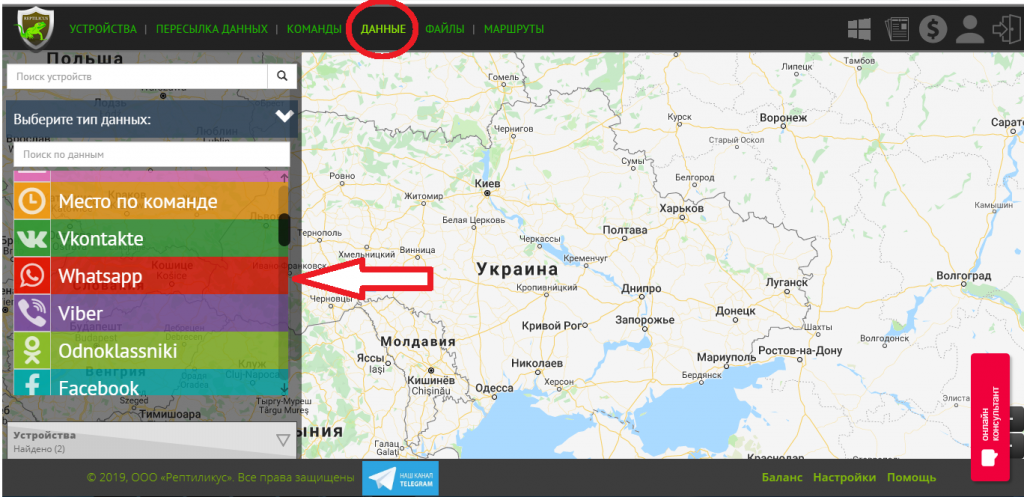Open the Telegram channel banner
Screen dimensions: 1024x497
coord(400,479)
